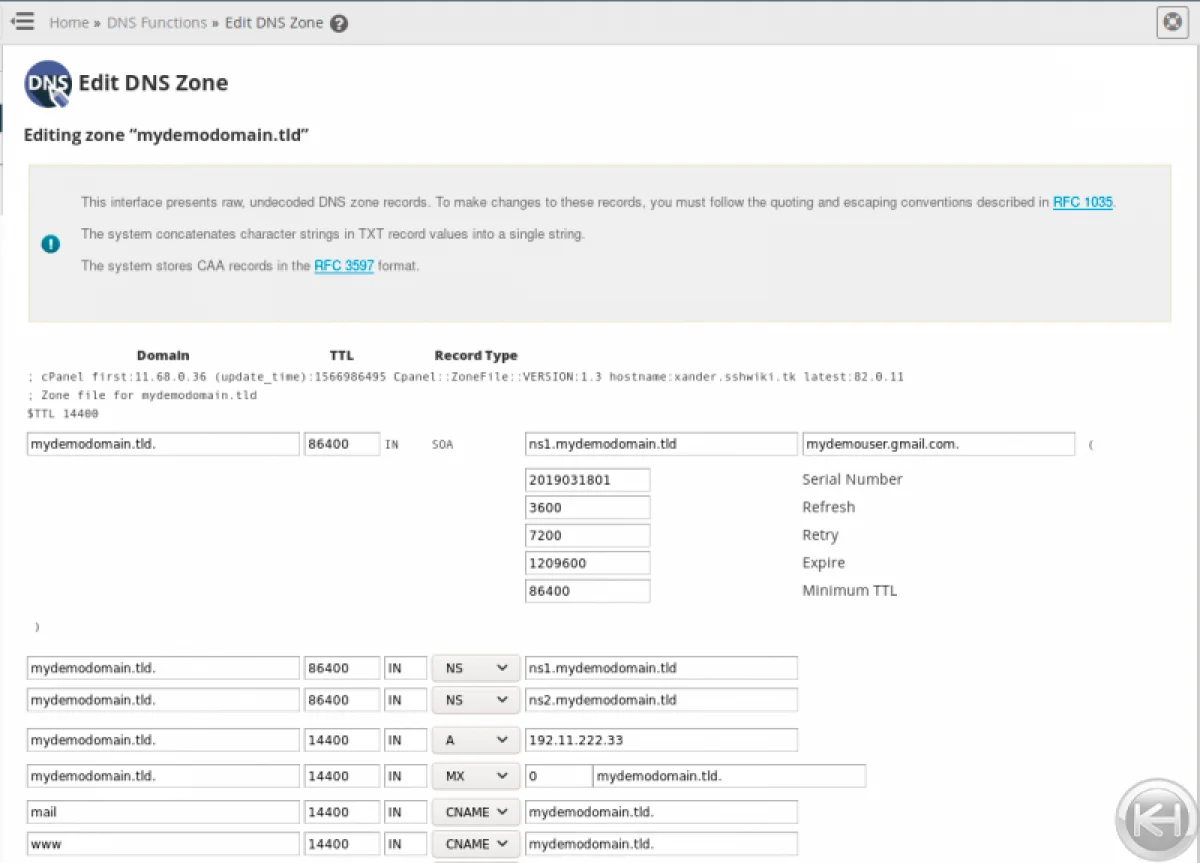This screenshot has height=863, width=1200.
Task: Open the MX record type dropdown
Action: coord(475,776)
